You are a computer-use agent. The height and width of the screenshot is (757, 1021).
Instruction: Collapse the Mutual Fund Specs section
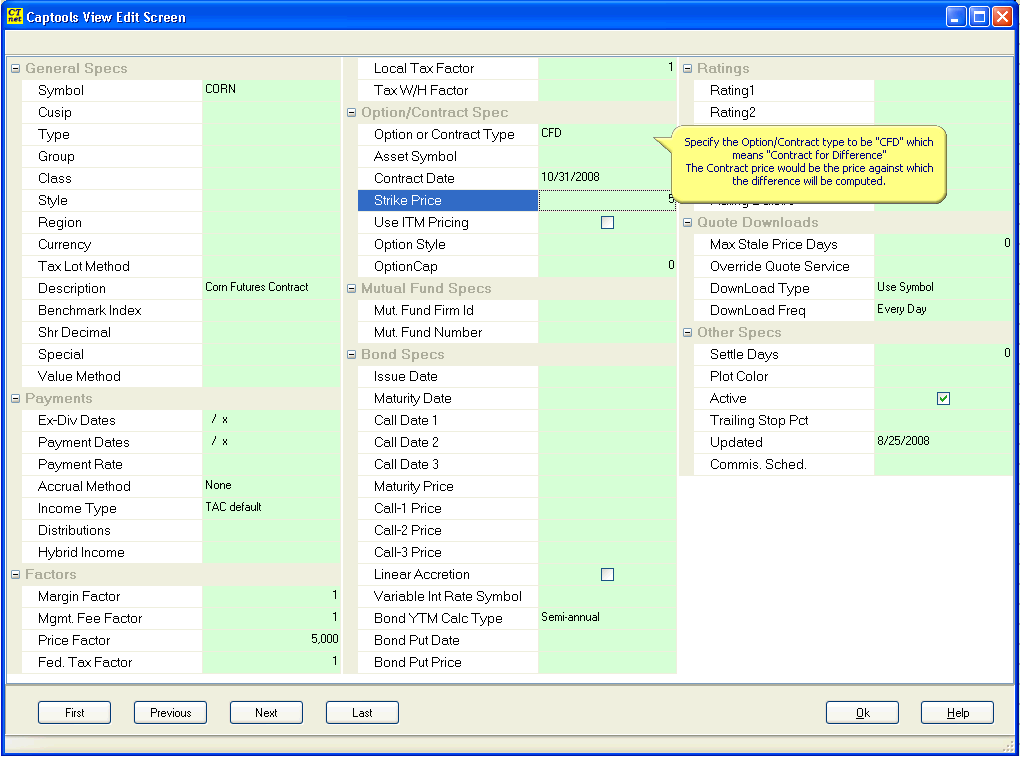tap(351, 288)
